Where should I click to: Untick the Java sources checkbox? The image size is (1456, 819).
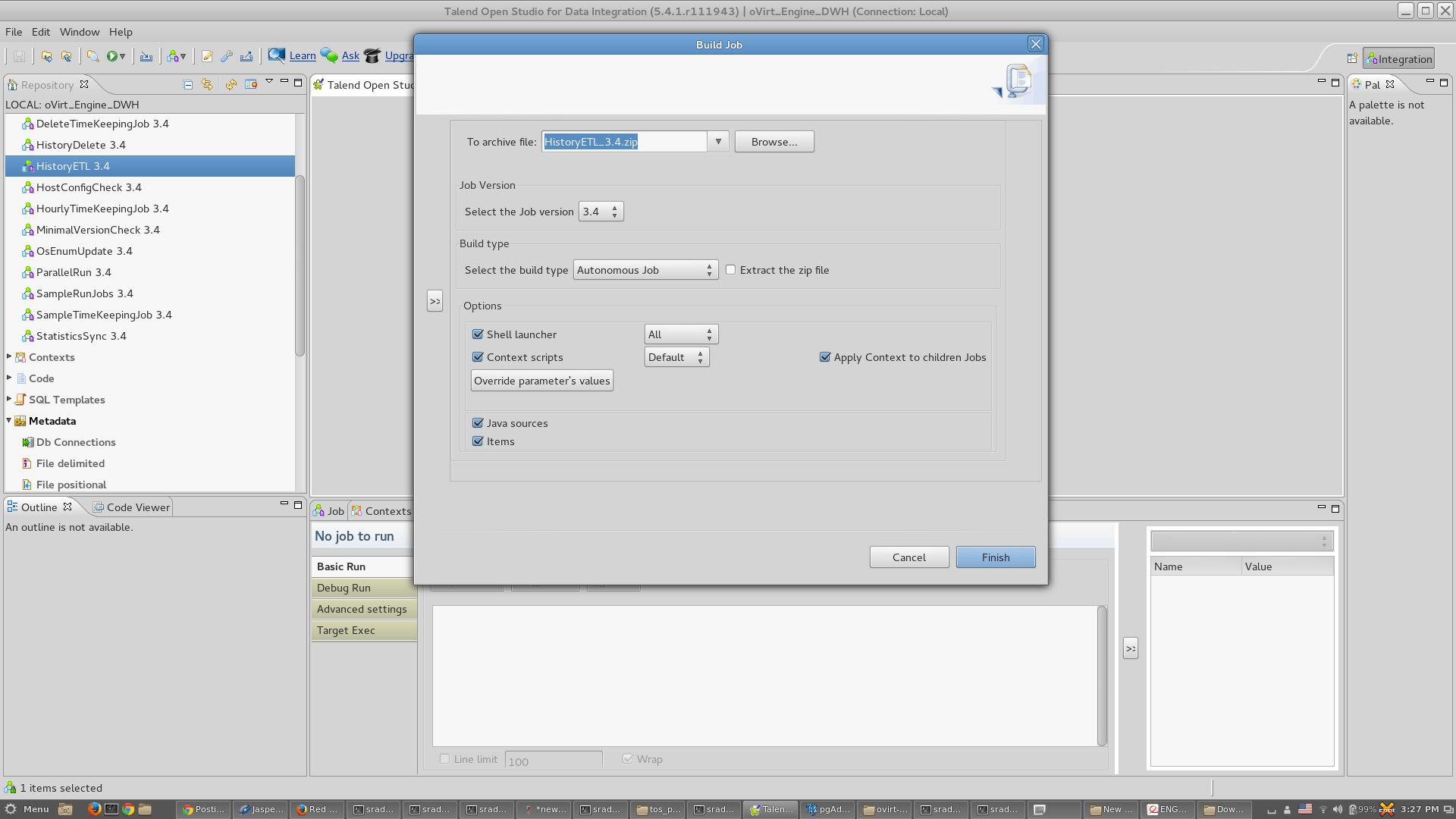(478, 423)
